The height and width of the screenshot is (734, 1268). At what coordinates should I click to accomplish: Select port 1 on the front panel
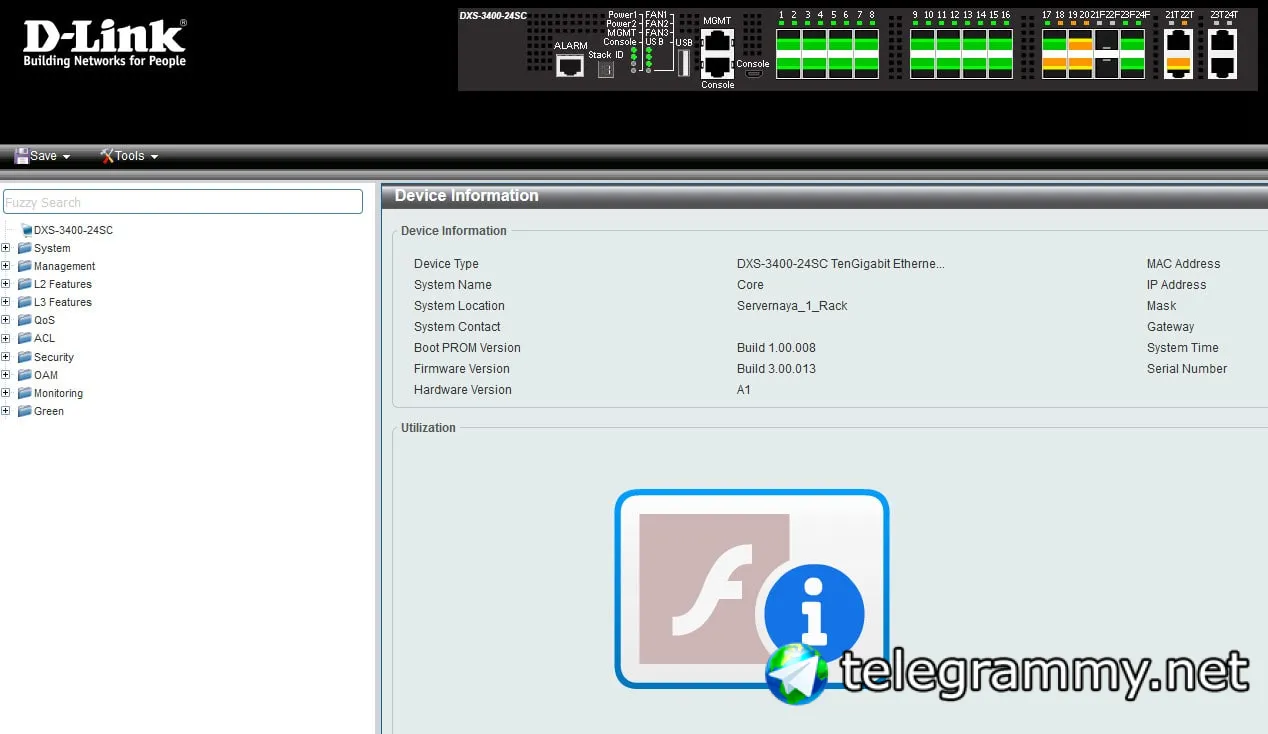pyautogui.click(x=789, y=41)
